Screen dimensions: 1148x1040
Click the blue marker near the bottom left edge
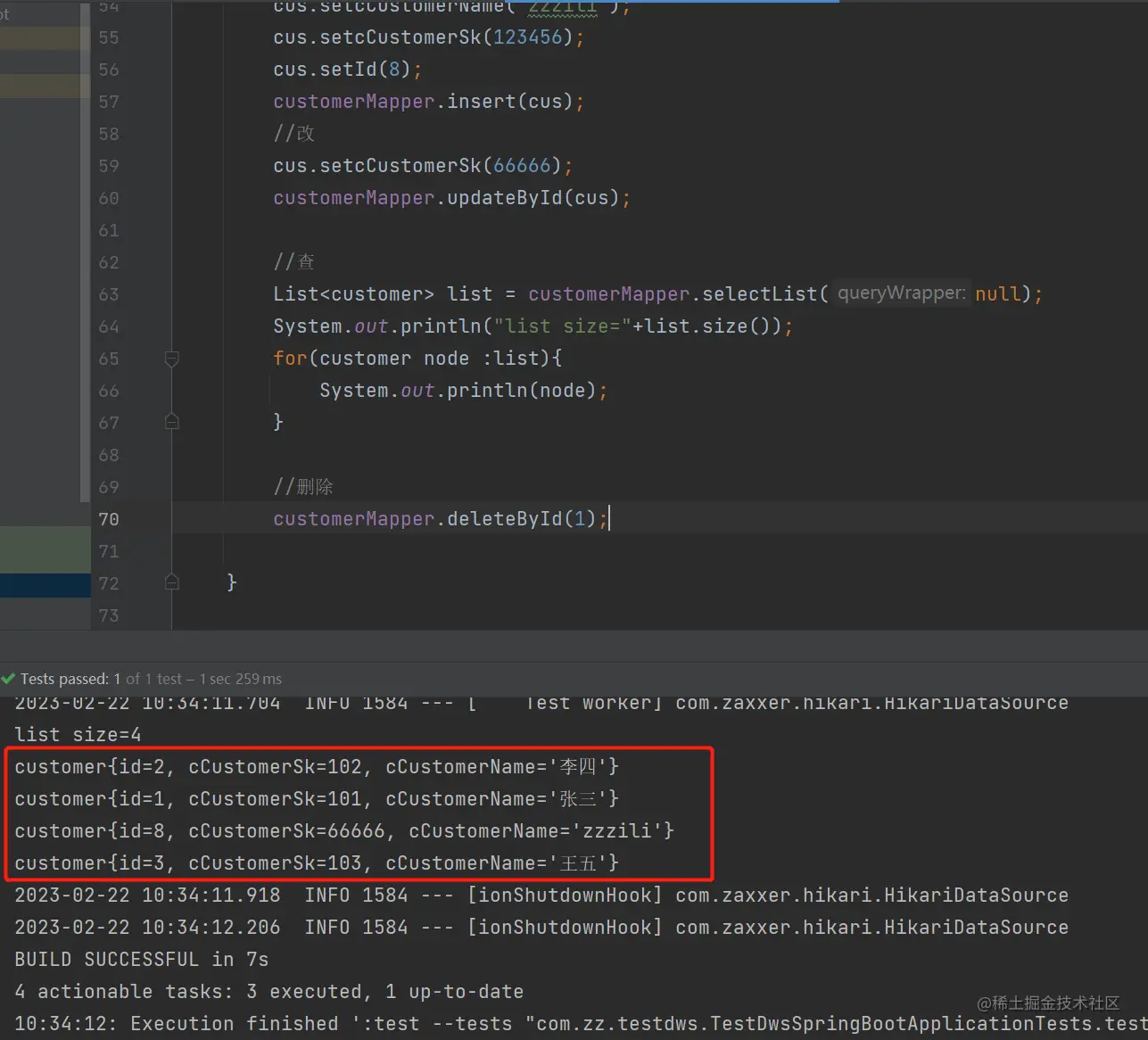tap(45, 584)
